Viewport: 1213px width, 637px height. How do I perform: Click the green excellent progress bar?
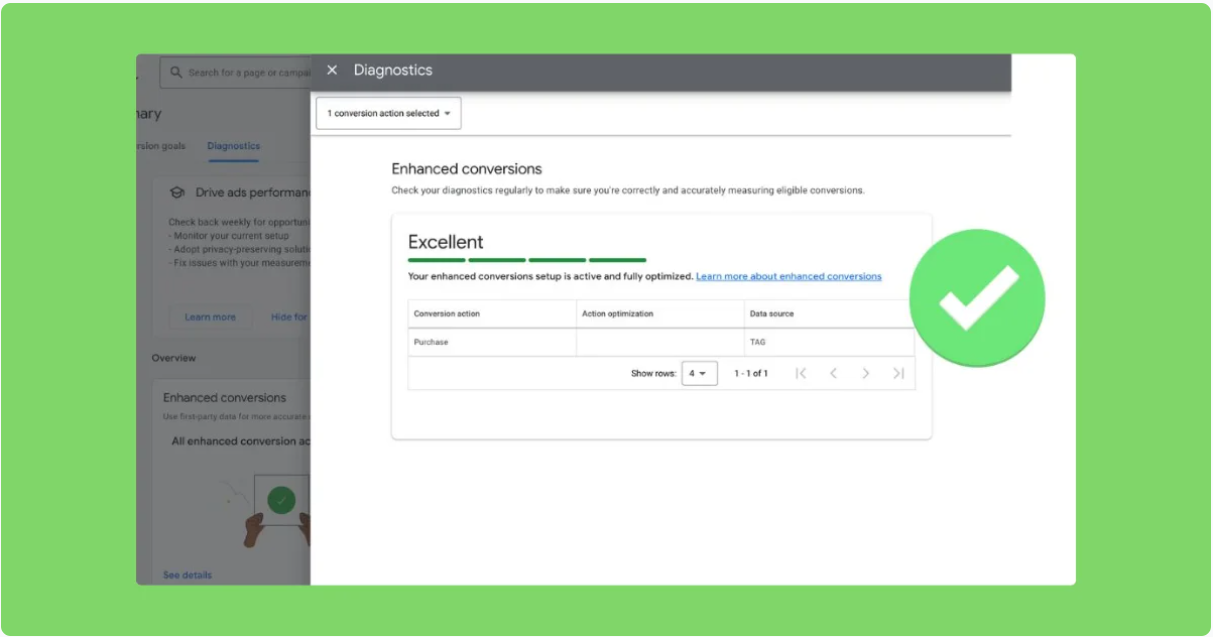[527, 260]
